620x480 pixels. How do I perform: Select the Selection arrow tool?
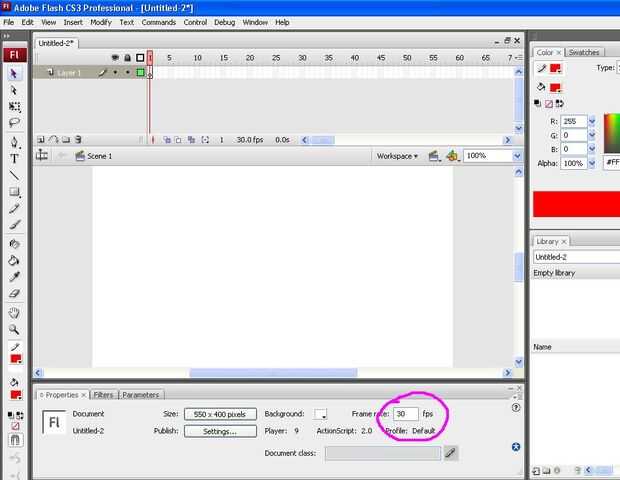pos(14,74)
